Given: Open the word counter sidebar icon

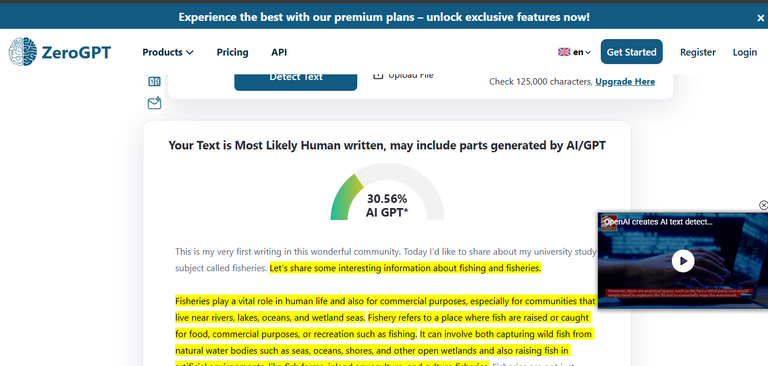Looking at the screenshot, I should (154, 82).
